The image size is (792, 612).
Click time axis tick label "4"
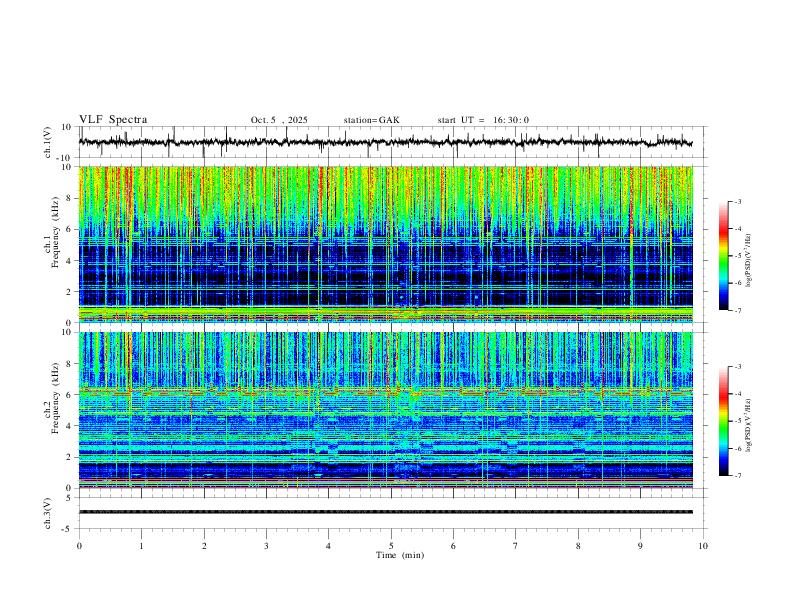(x=328, y=546)
